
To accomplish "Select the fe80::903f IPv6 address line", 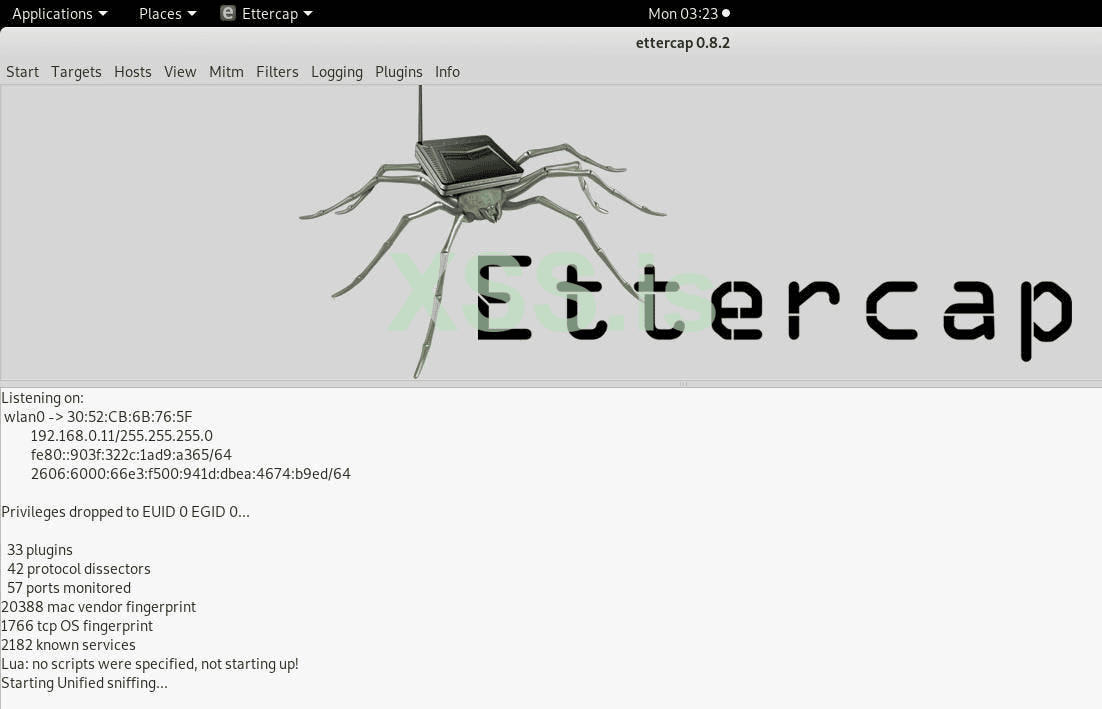I will pyautogui.click(x=131, y=455).
